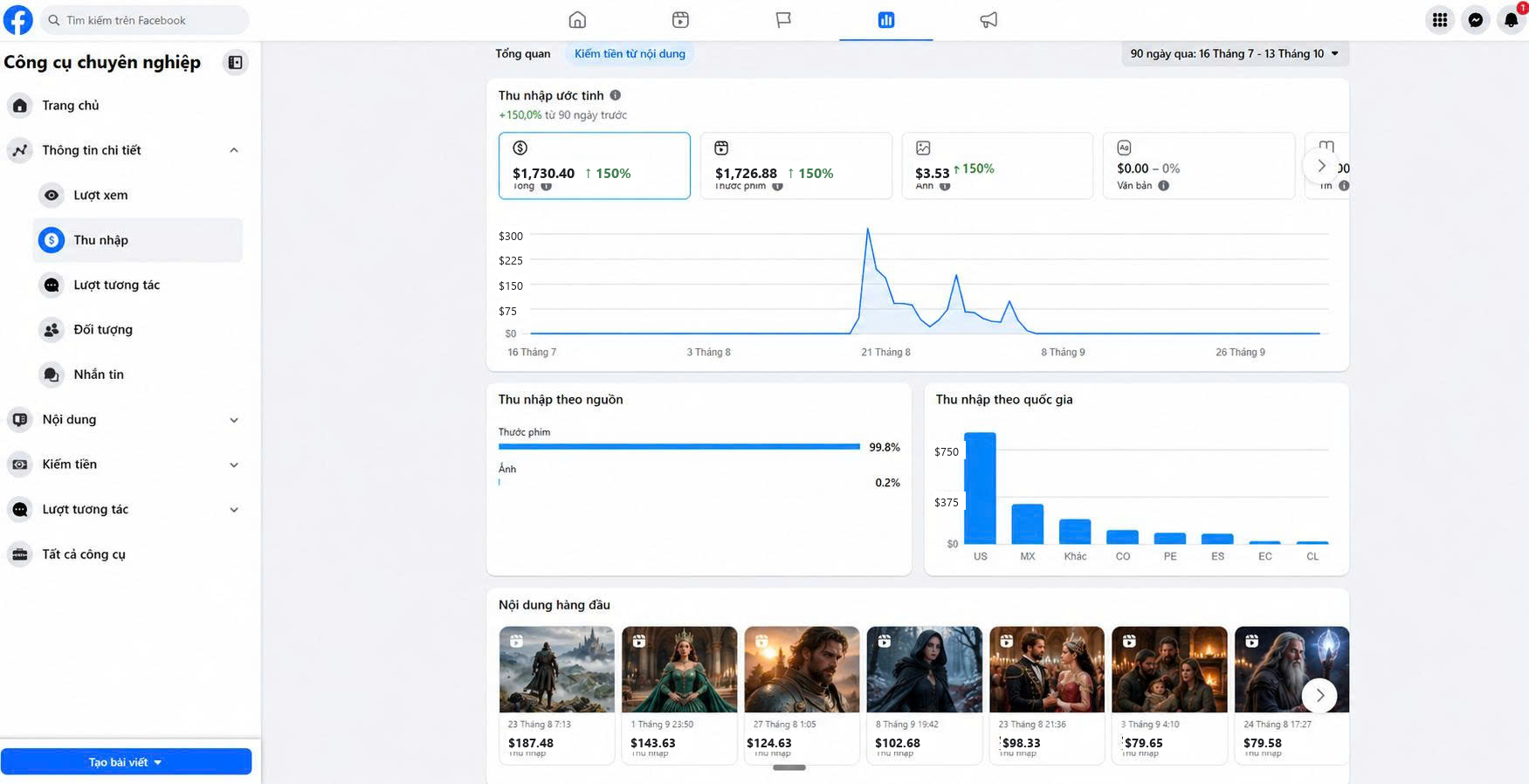1529x784 pixels.
Task: Open the Insights bar chart icon
Action: 886,20
